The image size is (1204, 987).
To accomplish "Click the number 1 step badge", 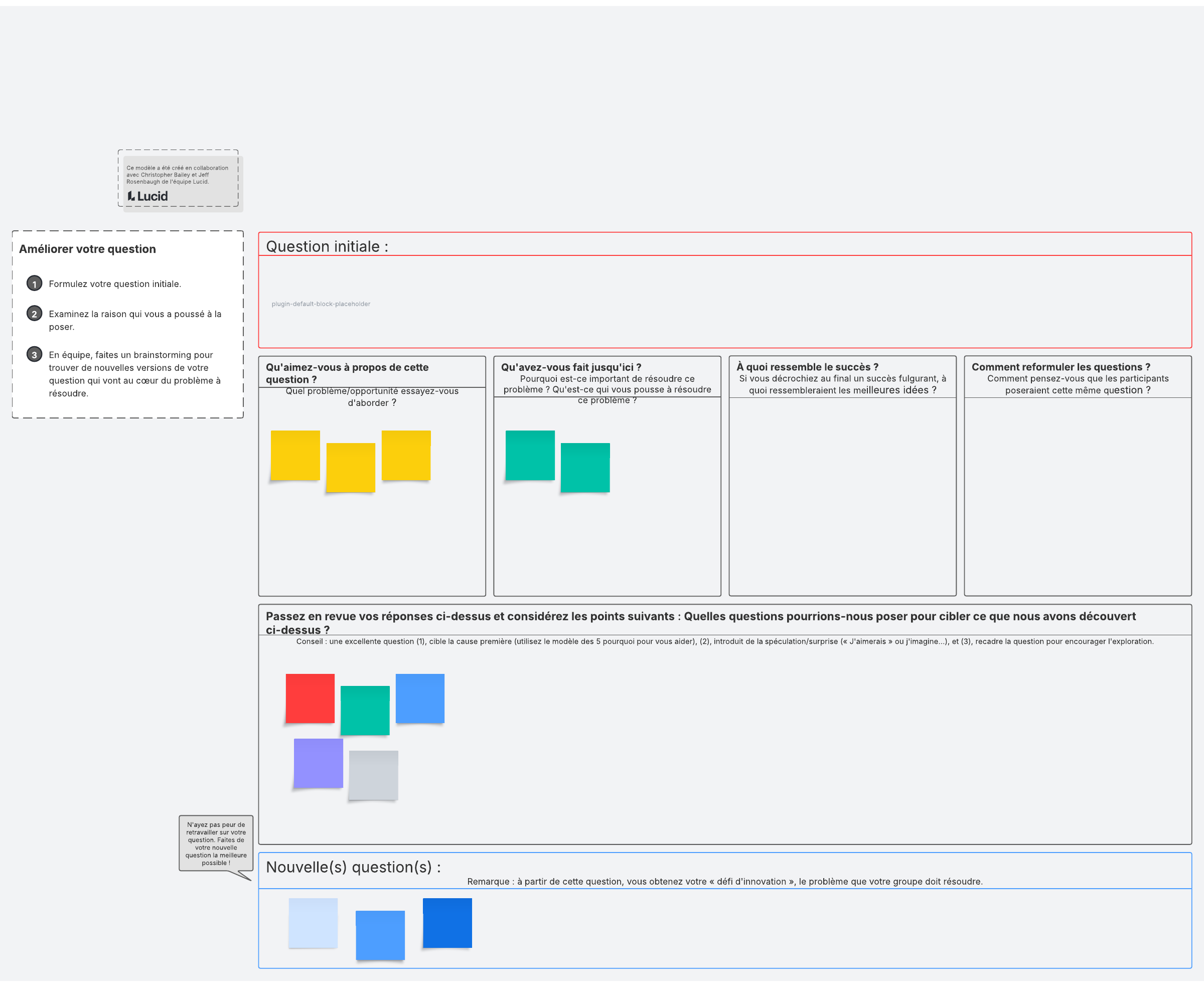I will 34,284.
